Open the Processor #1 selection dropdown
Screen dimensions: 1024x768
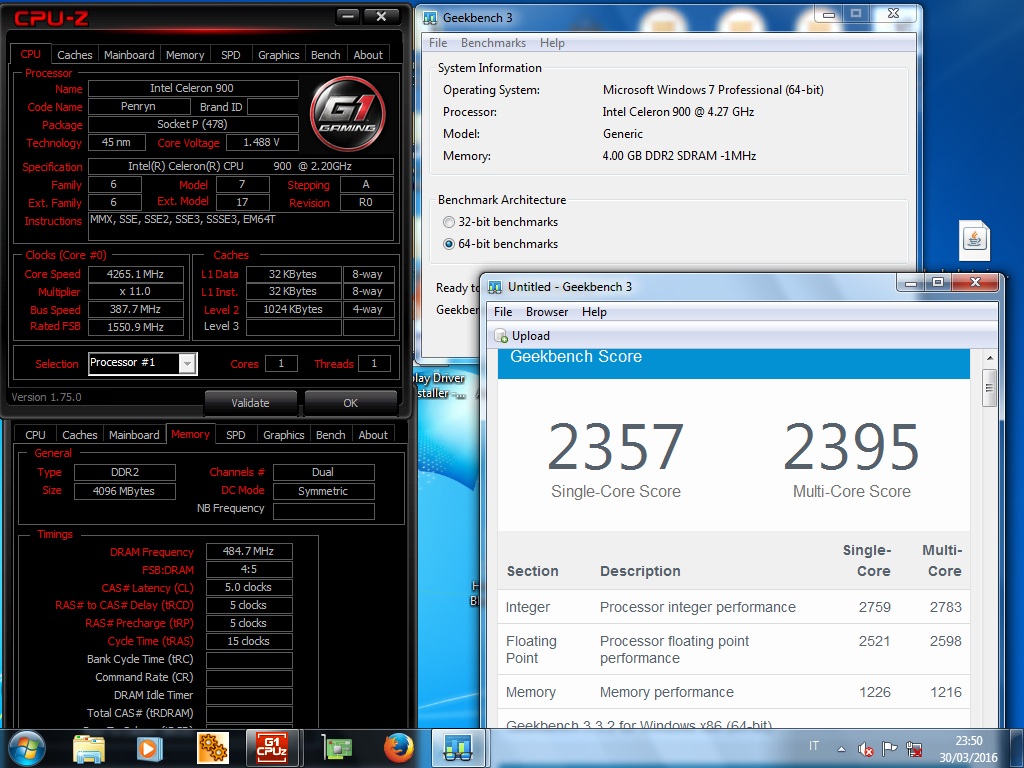[187, 364]
